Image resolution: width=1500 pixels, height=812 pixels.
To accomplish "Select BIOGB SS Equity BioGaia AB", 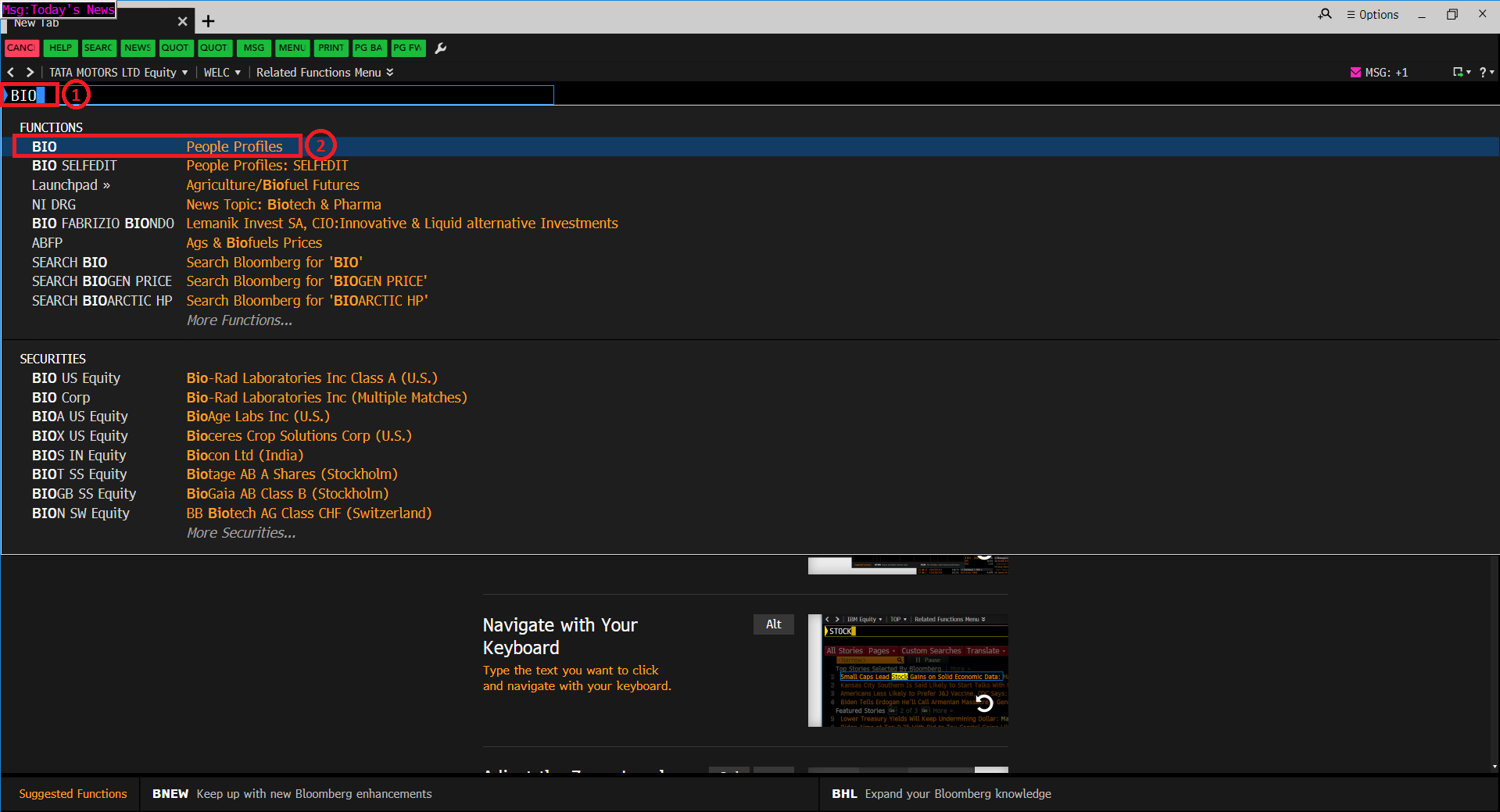I will [750, 494].
